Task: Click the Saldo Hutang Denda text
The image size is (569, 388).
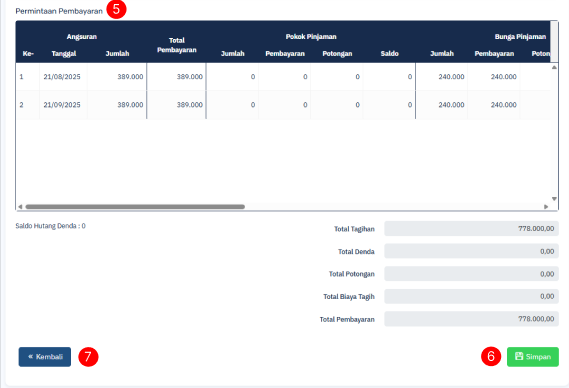Action: (50, 226)
